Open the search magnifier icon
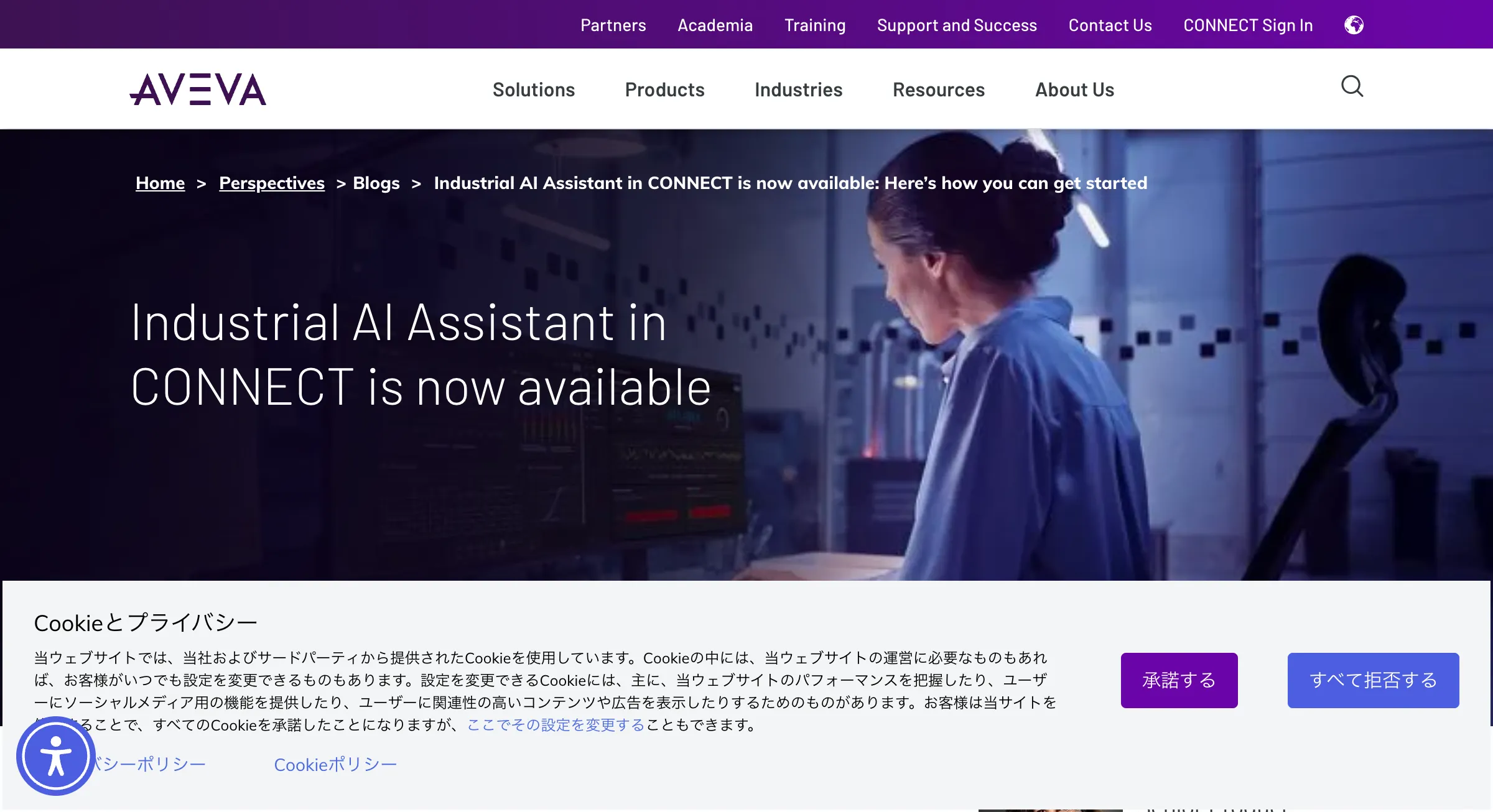Image resolution: width=1493 pixels, height=812 pixels. point(1352,86)
